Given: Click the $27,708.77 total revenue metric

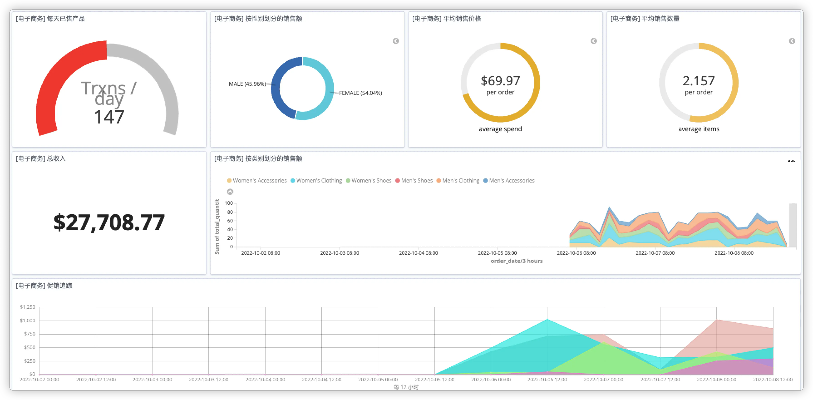Looking at the screenshot, I should point(109,222).
